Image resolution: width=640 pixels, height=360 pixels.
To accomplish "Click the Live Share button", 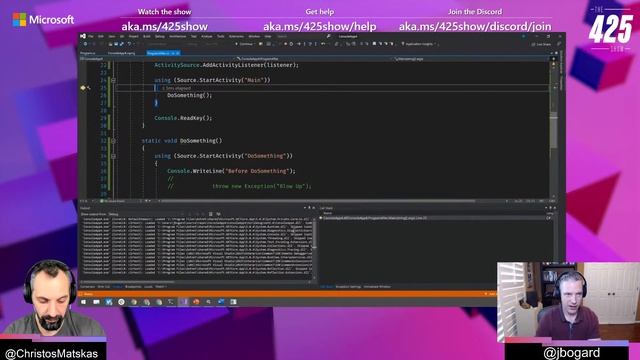I will click(541, 44).
